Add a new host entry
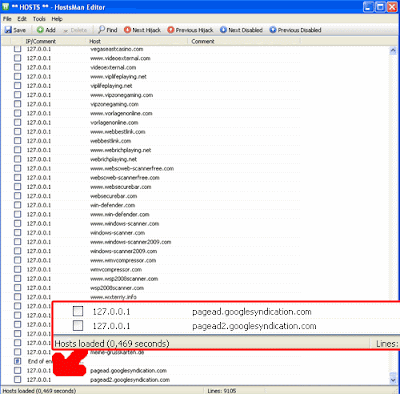 click(46, 30)
